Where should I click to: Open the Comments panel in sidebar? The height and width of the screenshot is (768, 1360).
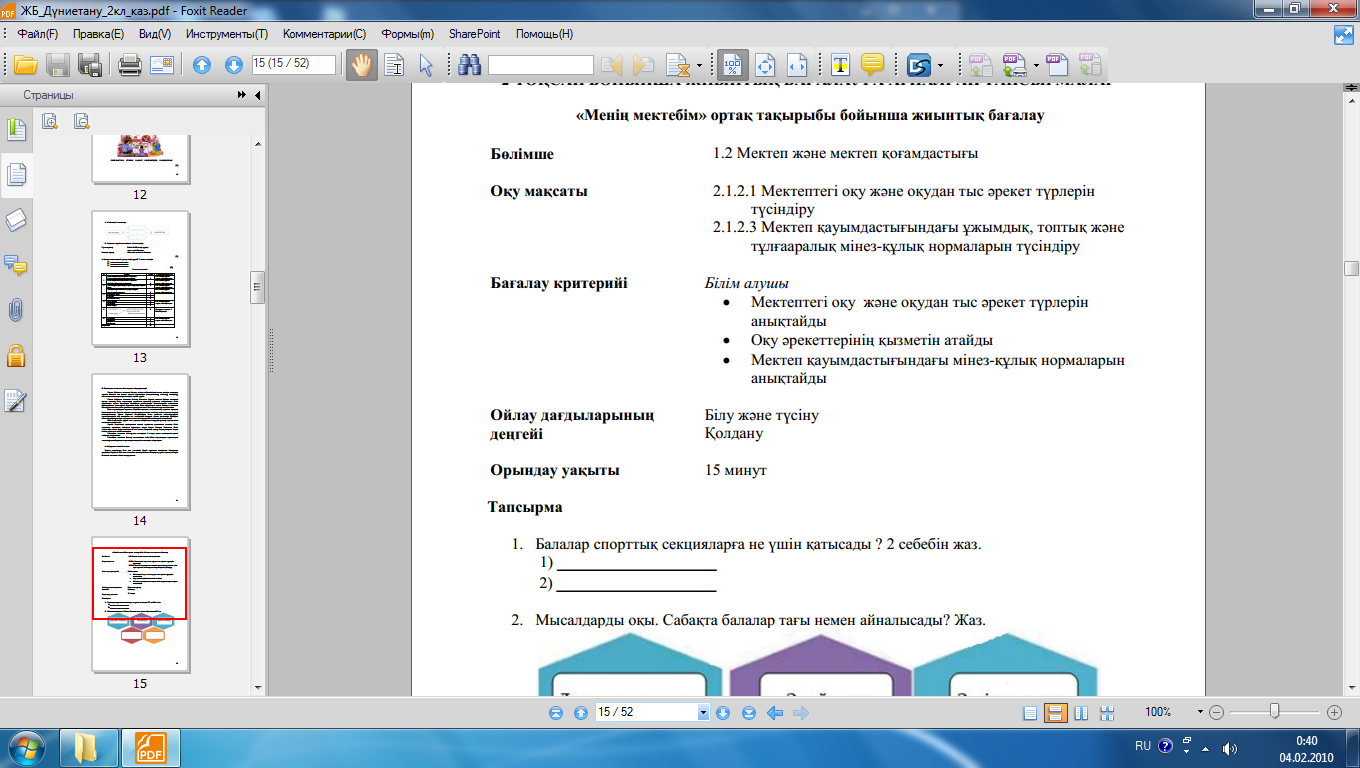(17, 265)
